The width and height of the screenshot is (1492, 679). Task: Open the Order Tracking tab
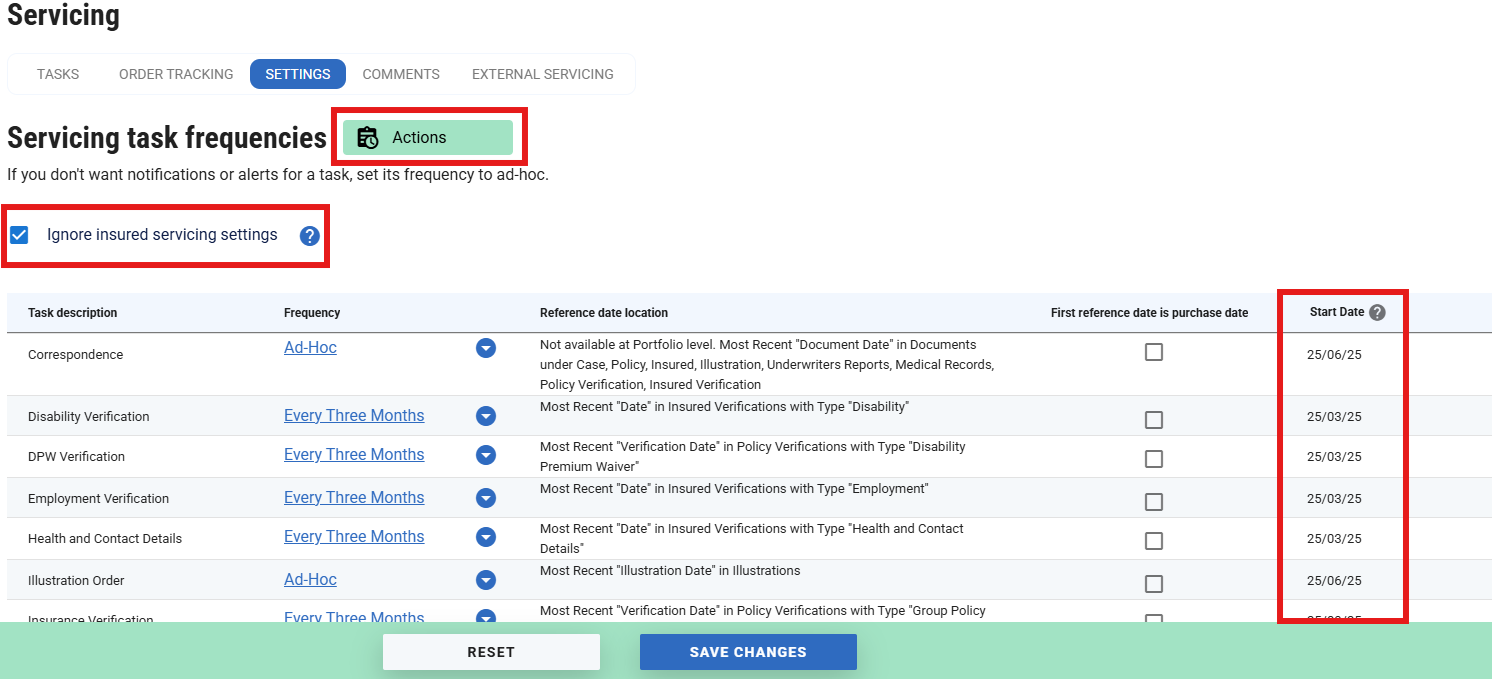176,74
